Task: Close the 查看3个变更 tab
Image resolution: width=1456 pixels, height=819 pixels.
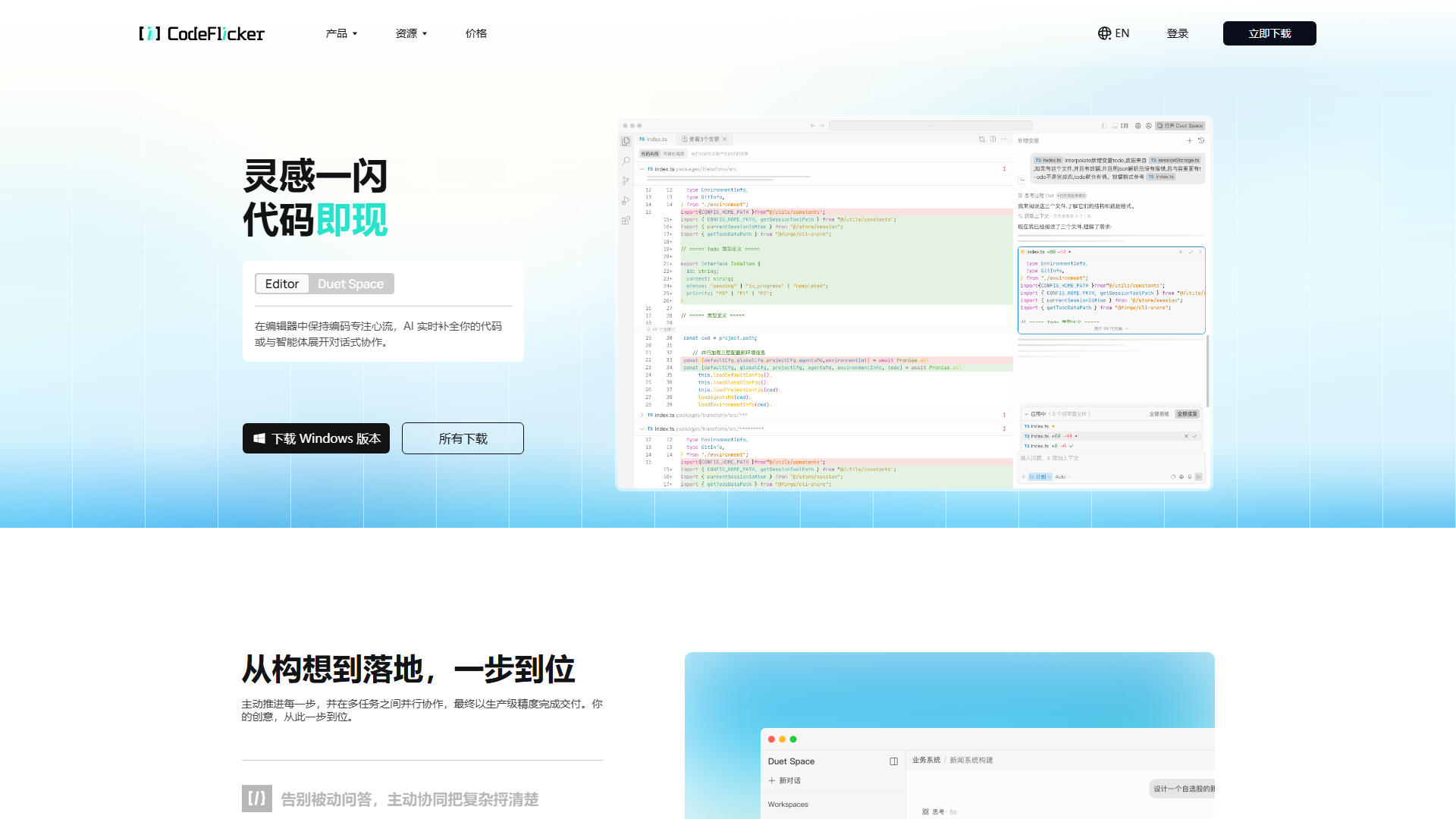Action: 725,139
